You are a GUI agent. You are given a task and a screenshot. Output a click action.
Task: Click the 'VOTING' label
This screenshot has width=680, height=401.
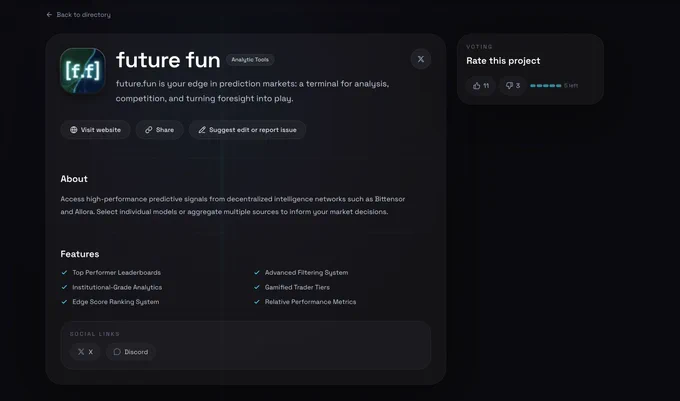tap(479, 47)
